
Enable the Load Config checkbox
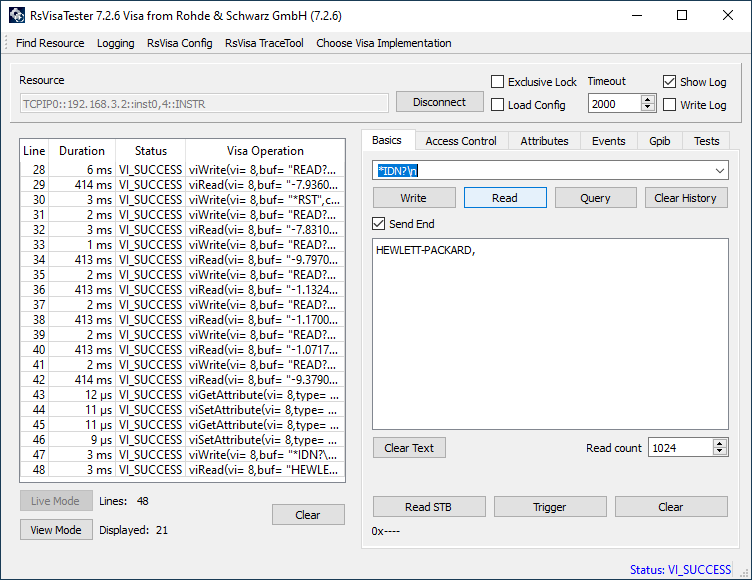[x=497, y=105]
